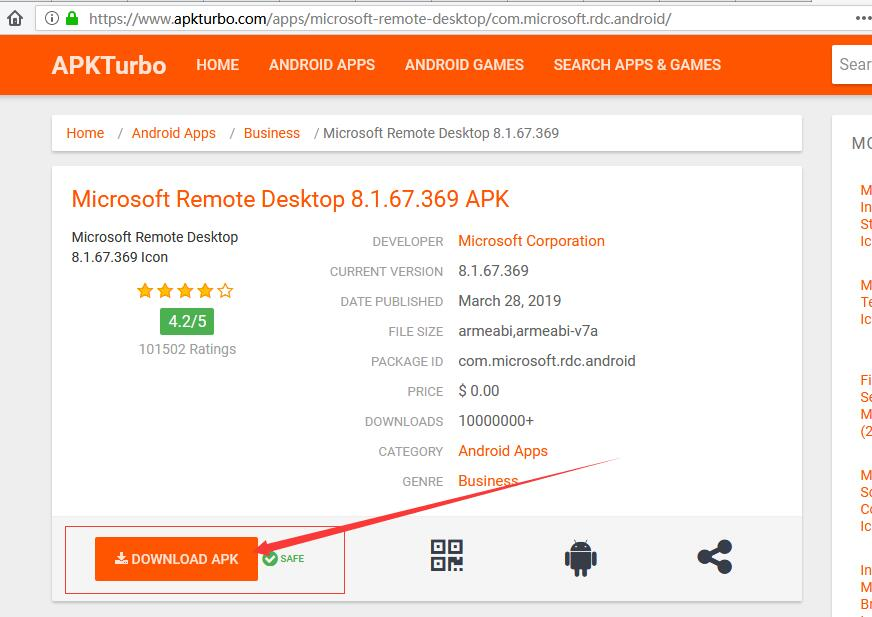The image size is (872, 617).
Task: Click price value $ 0.00
Action: (x=479, y=391)
